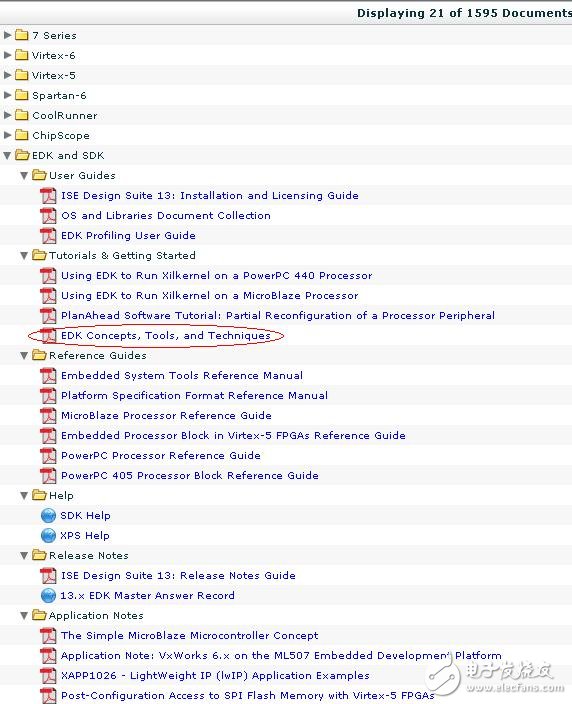Collapse the EDK and SDK folder arrow
The width and height of the screenshot is (572, 704).
pyautogui.click(x=7, y=156)
